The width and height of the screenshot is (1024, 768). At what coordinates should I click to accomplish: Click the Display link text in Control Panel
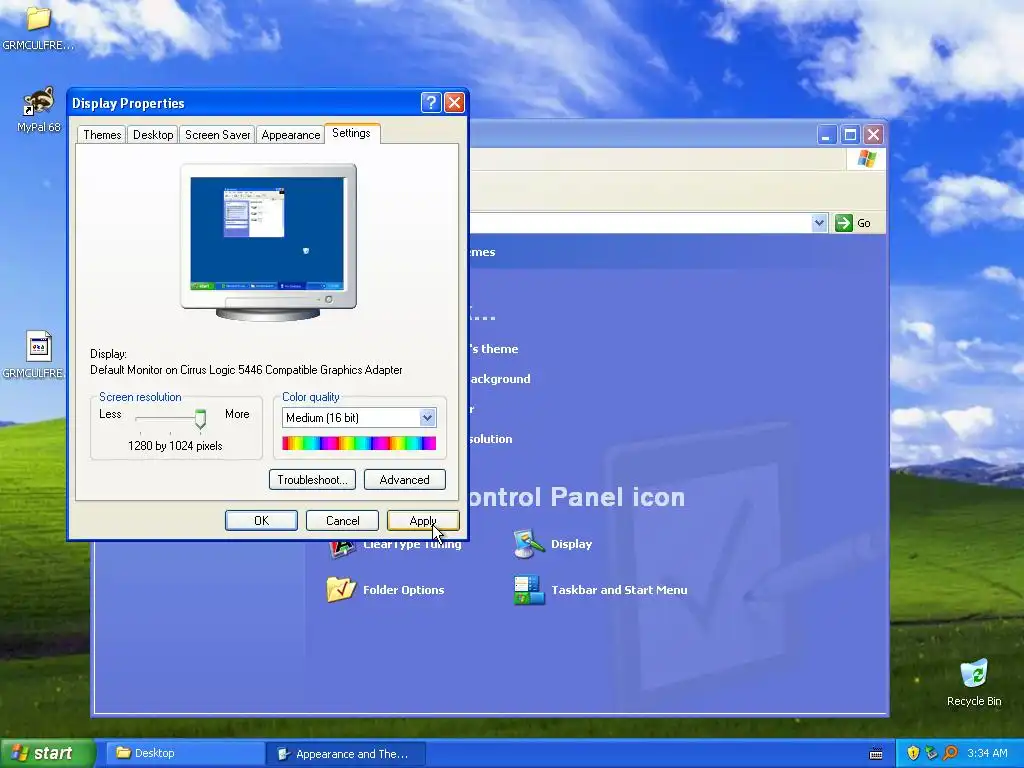coord(571,544)
